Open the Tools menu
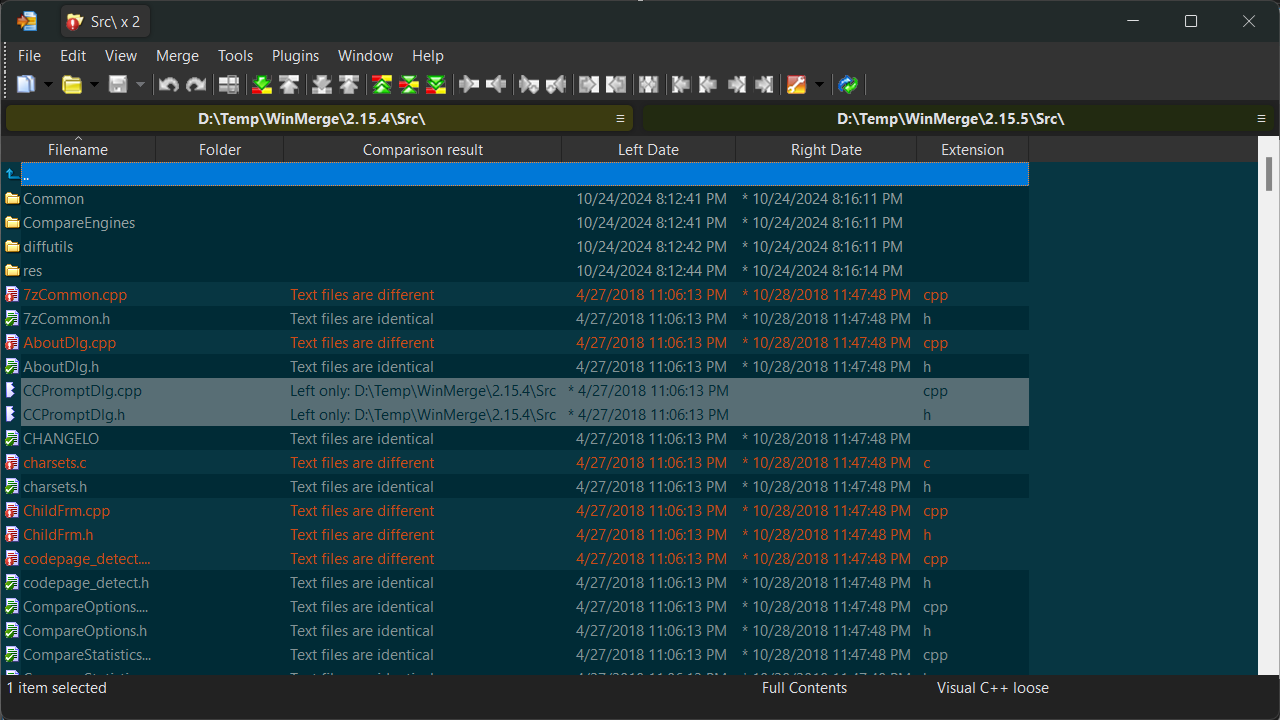 (x=235, y=56)
